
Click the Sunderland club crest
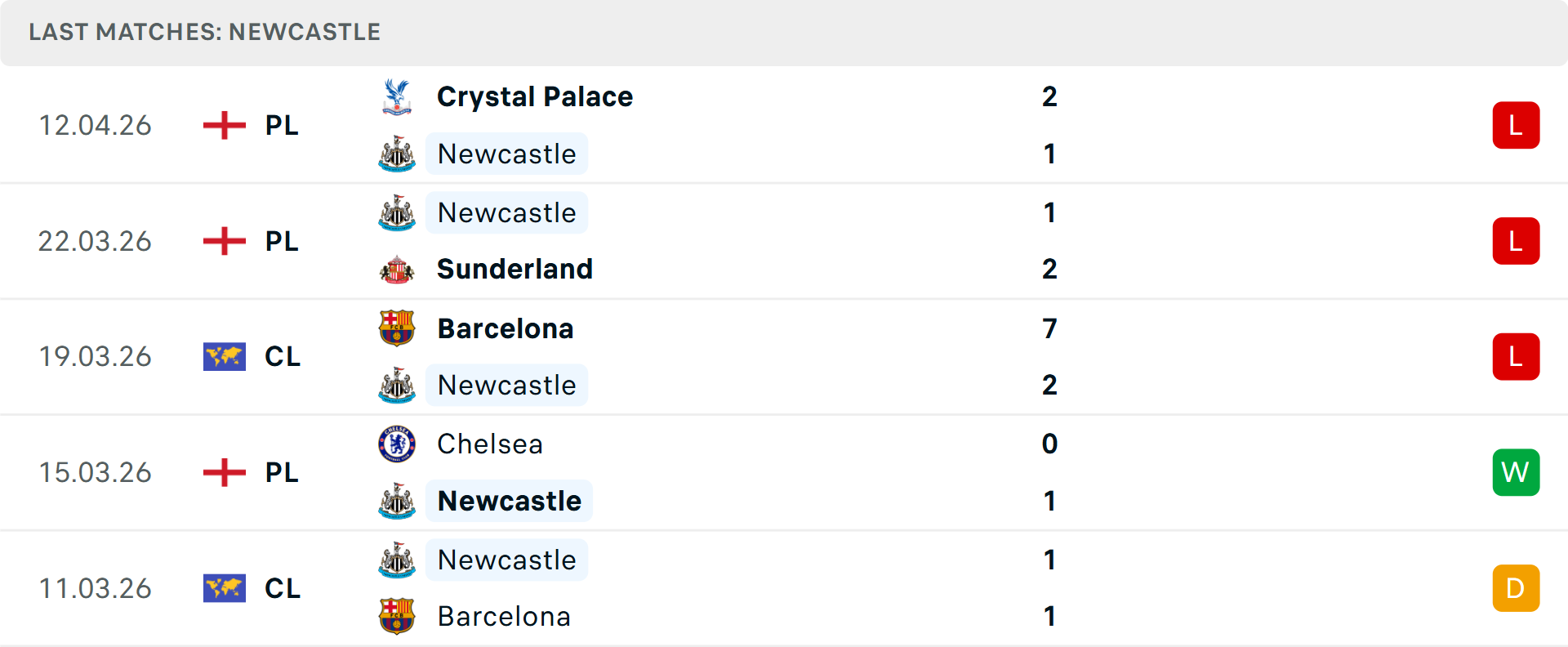[397, 269]
